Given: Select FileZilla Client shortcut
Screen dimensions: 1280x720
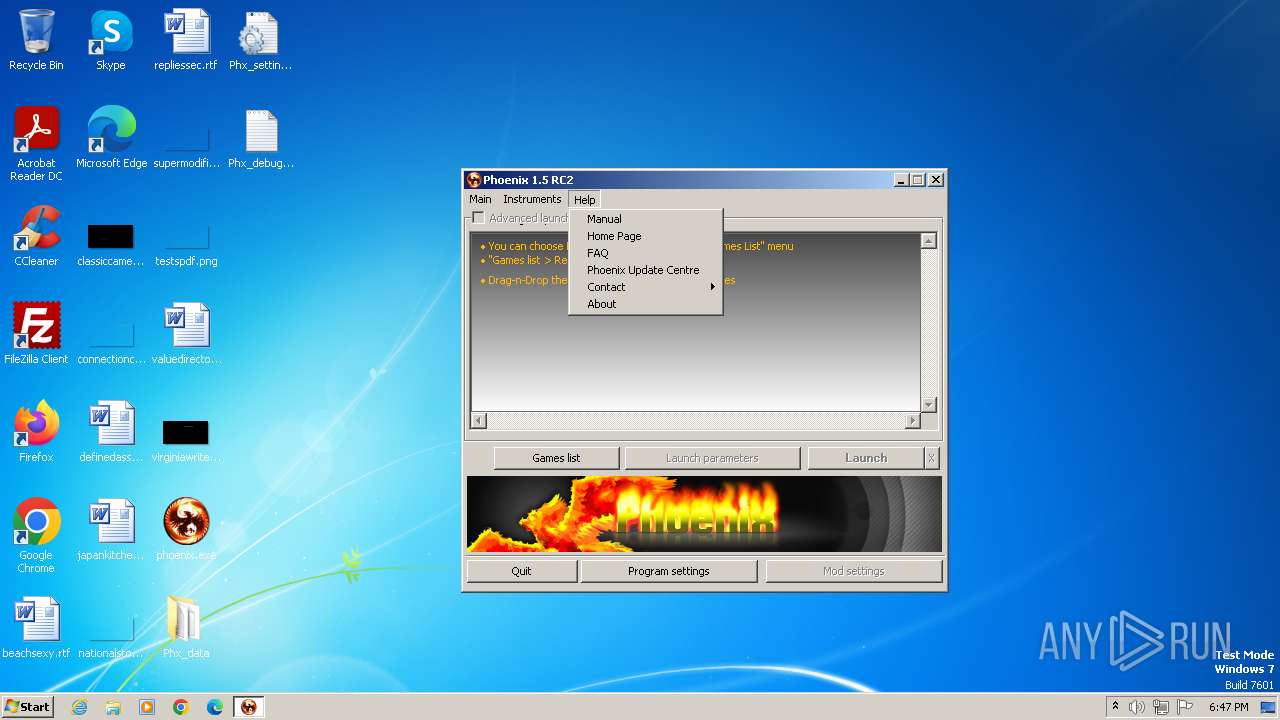Looking at the screenshot, I should point(36,333).
